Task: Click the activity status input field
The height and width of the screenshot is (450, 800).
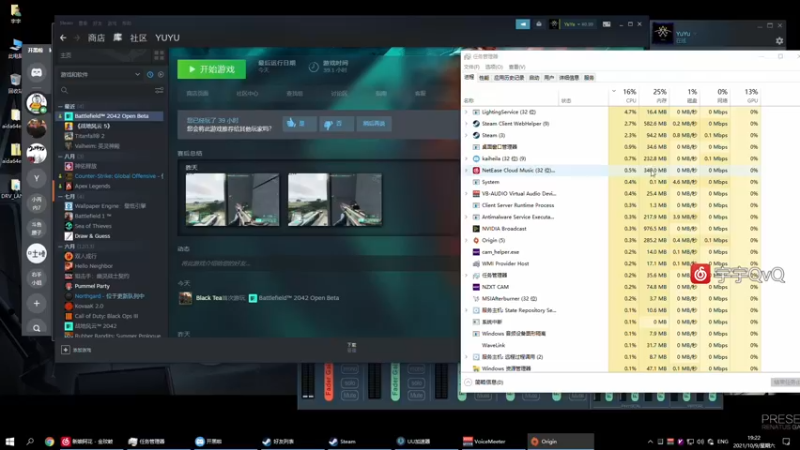Action: coord(316,263)
